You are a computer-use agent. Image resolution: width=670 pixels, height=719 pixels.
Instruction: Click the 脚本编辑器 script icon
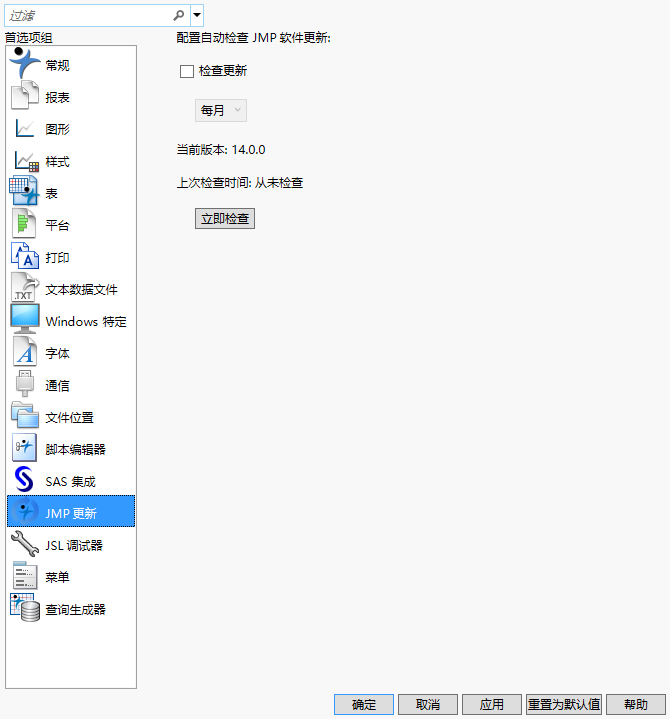pos(24,448)
